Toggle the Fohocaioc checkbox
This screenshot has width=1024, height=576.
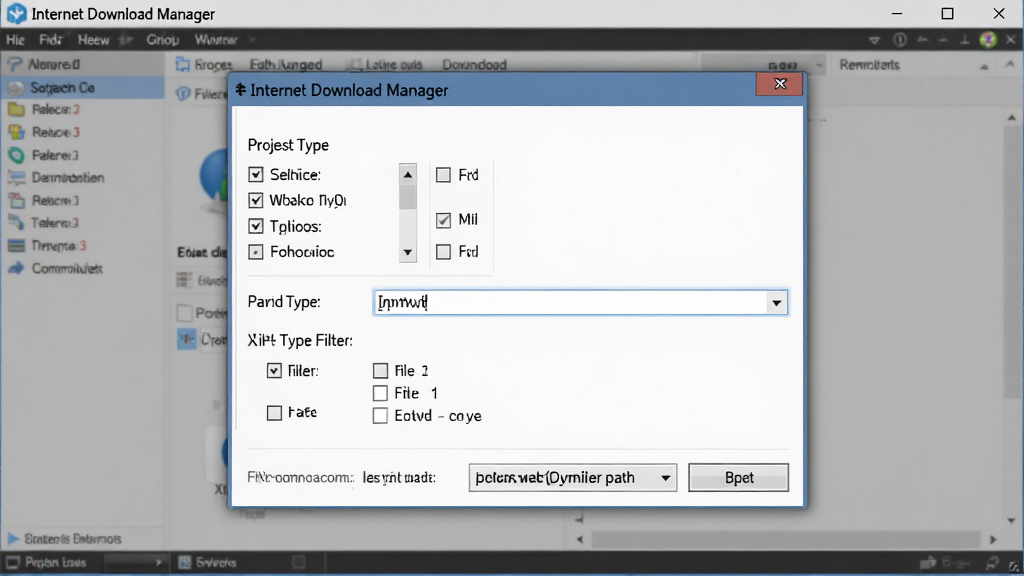click(x=256, y=251)
